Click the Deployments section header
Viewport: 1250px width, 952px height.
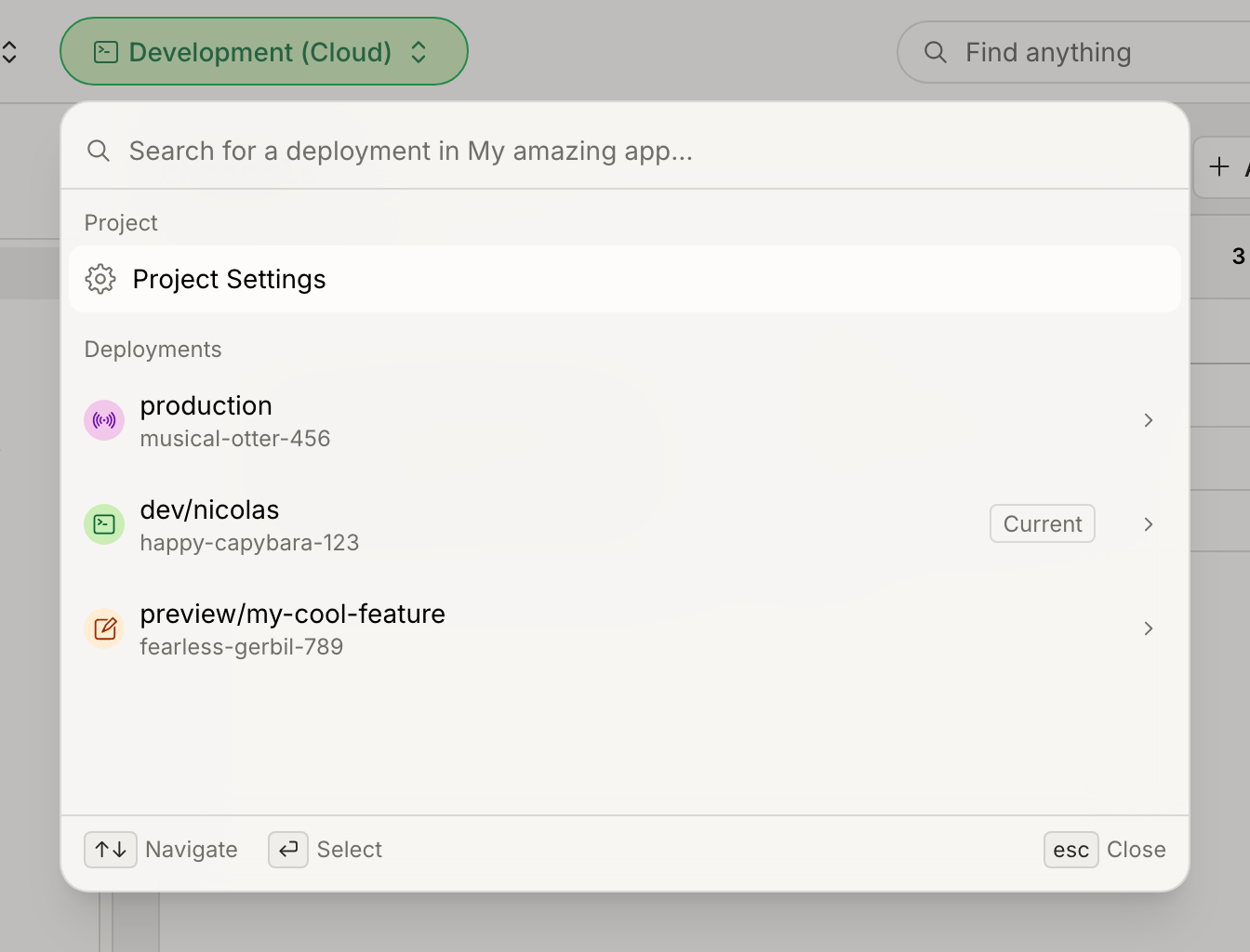(x=153, y=350)
